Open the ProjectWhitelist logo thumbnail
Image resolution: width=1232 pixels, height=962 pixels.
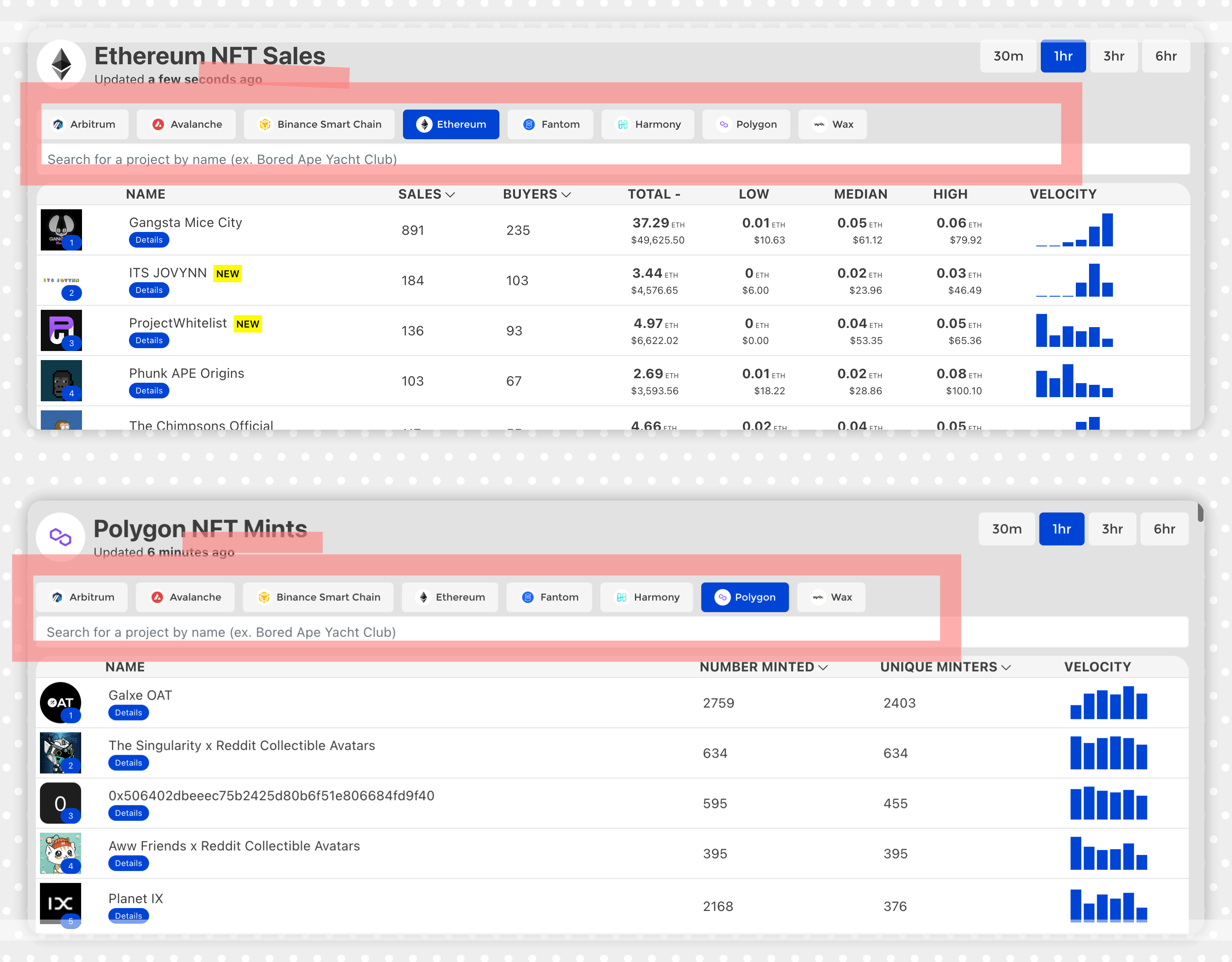click(x=61, y=330)
